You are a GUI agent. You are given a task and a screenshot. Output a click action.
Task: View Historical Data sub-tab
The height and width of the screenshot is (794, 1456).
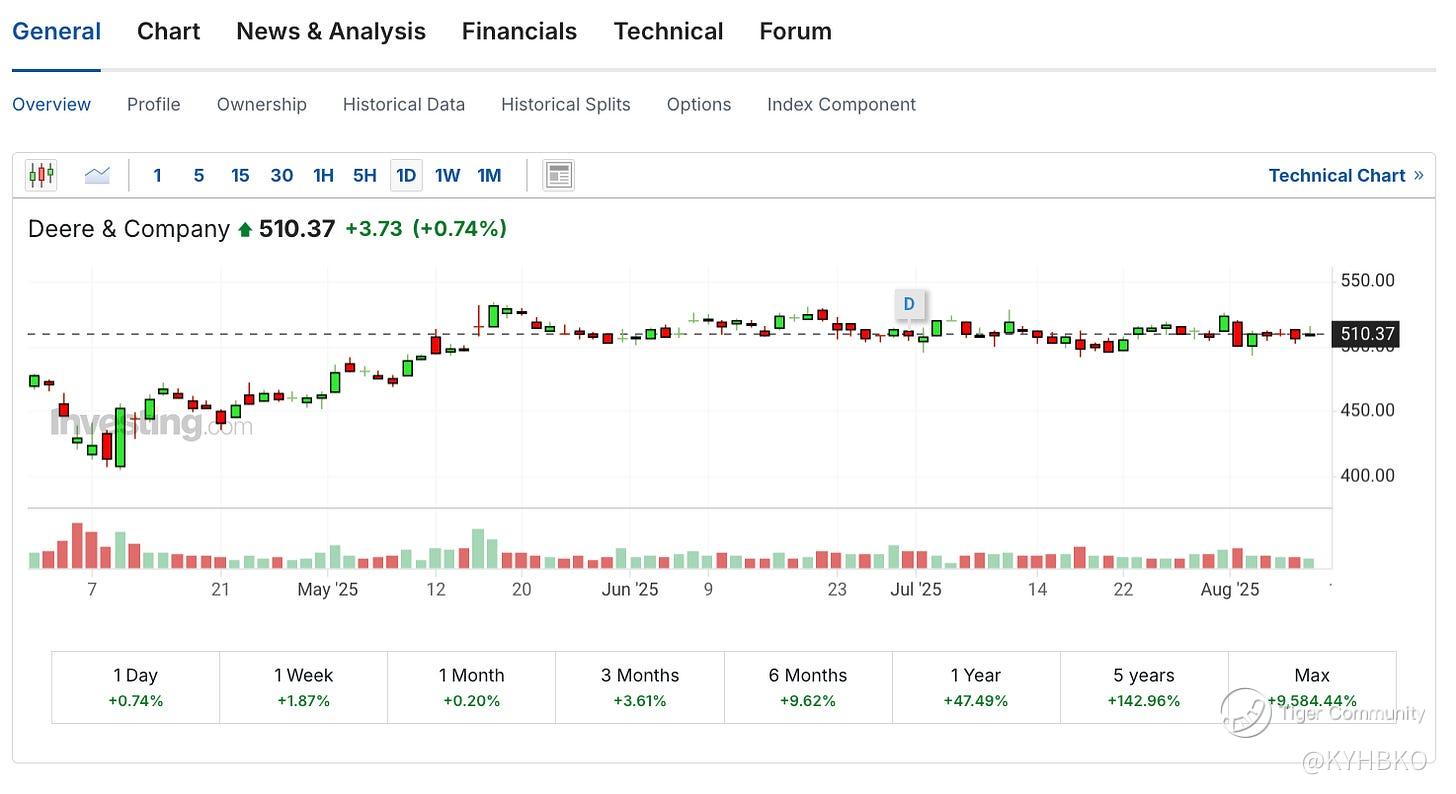pyautogui.click(x=404, y=104)
